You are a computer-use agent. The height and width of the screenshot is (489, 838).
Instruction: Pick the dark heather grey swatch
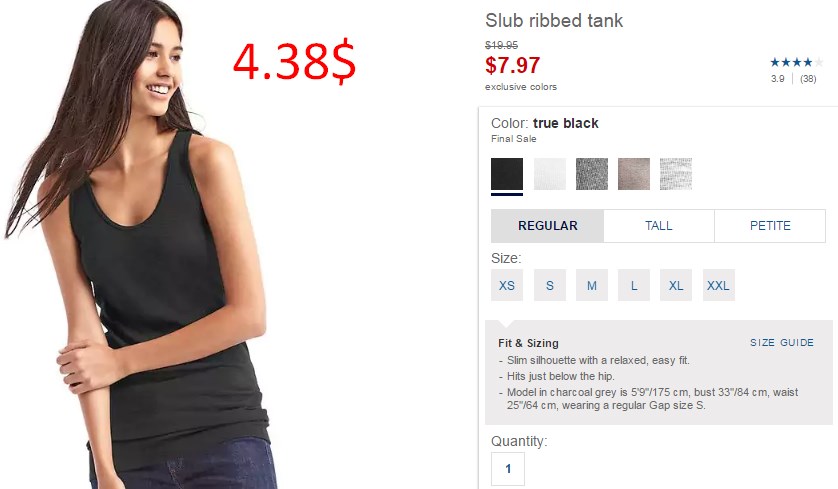tap(592, 174)
